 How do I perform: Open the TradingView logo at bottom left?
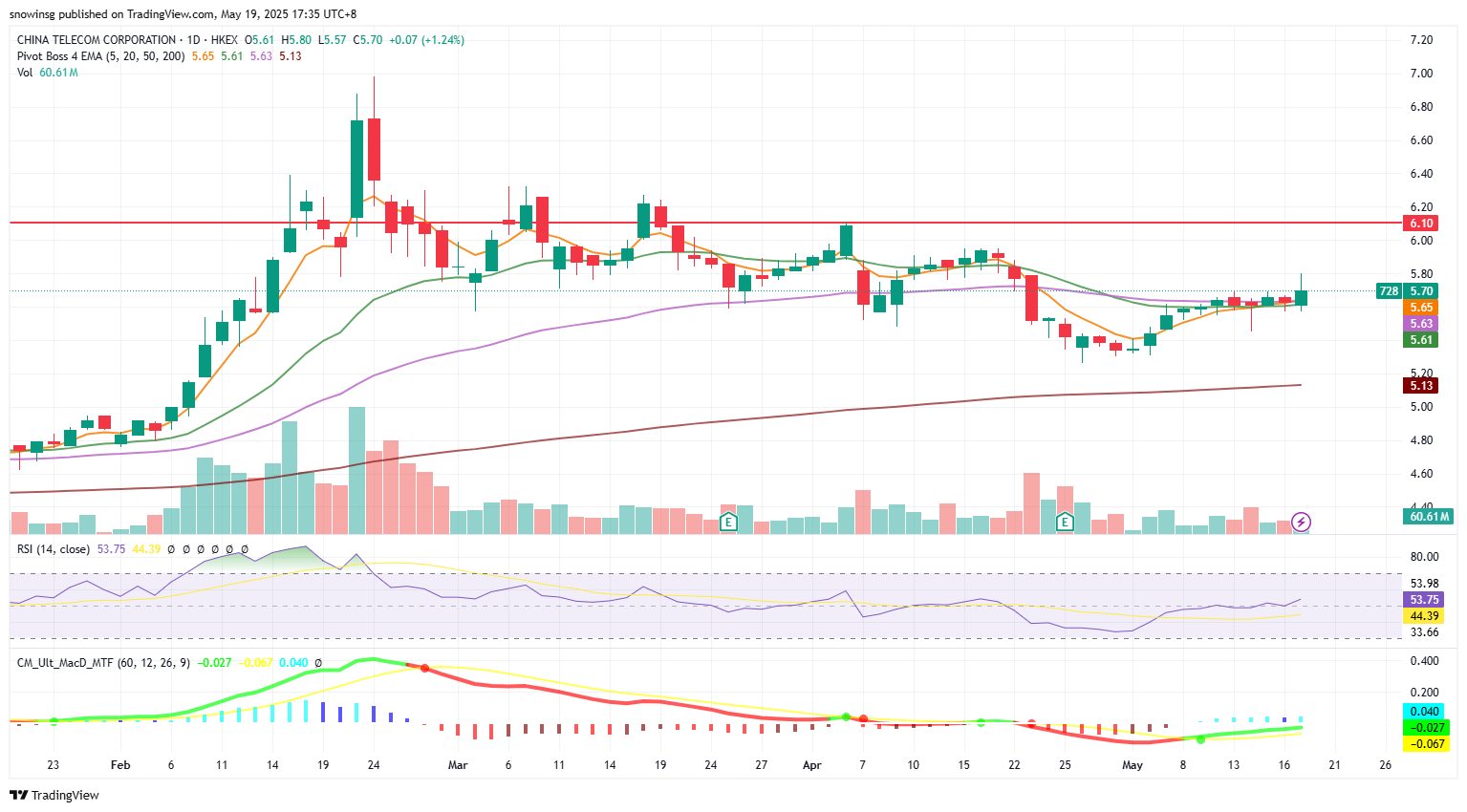point(54,795)
